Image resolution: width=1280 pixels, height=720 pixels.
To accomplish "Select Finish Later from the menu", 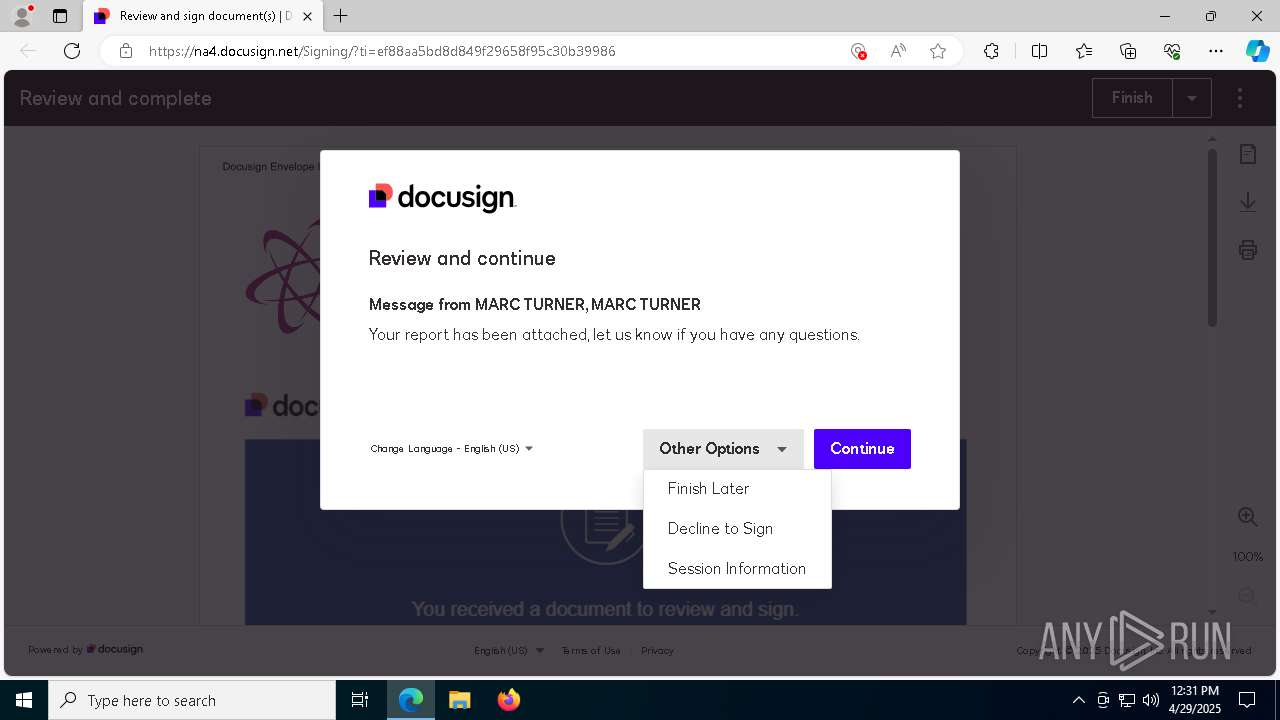I will (x=737, y=489).
